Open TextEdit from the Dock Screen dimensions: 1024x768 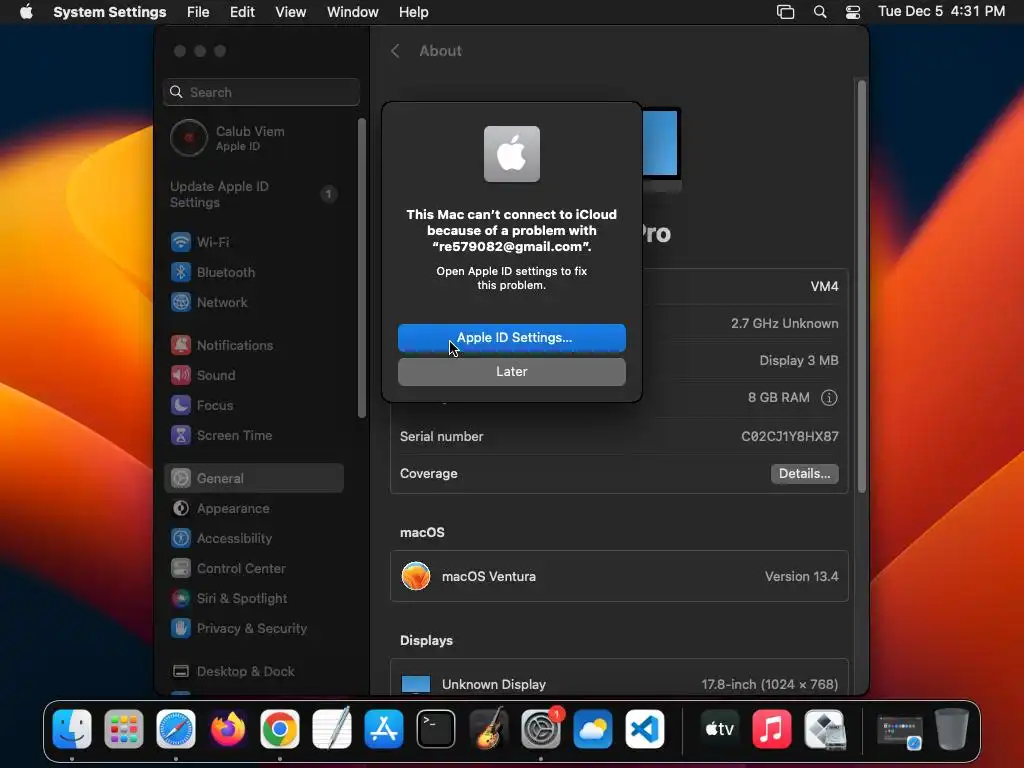[x=332, y=729]
